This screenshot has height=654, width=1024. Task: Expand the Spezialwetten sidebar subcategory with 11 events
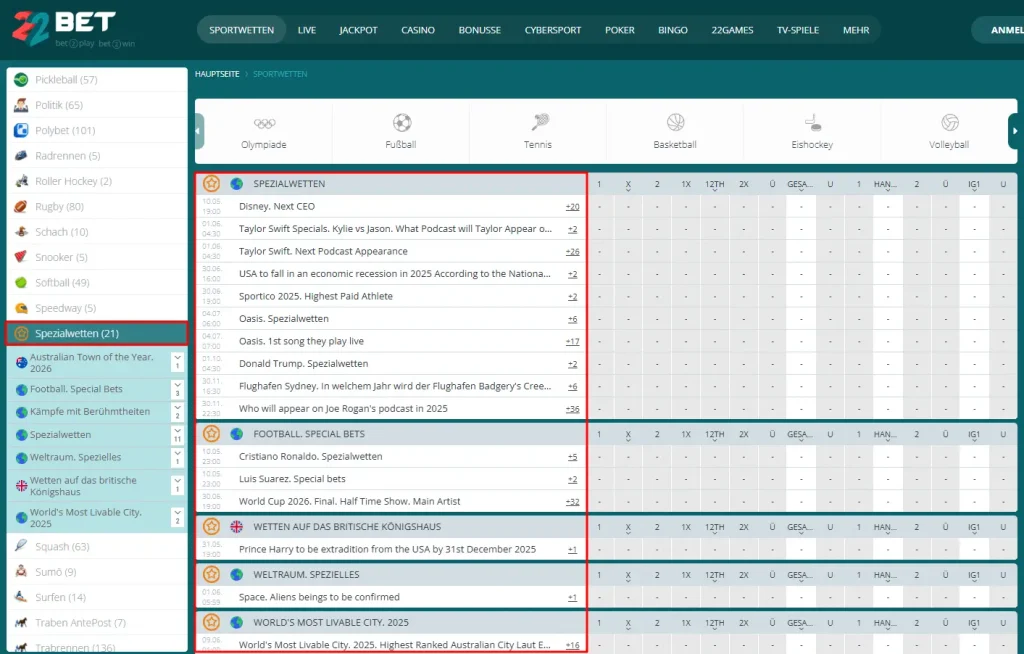point(177,435)
